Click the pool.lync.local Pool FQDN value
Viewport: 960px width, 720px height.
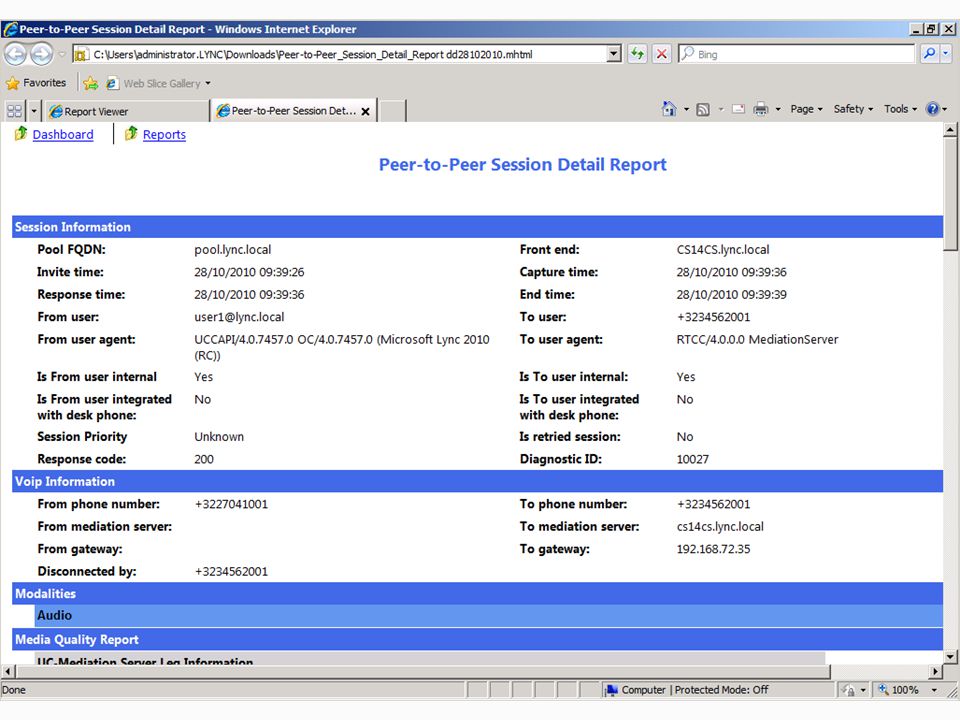click(233, 249)
